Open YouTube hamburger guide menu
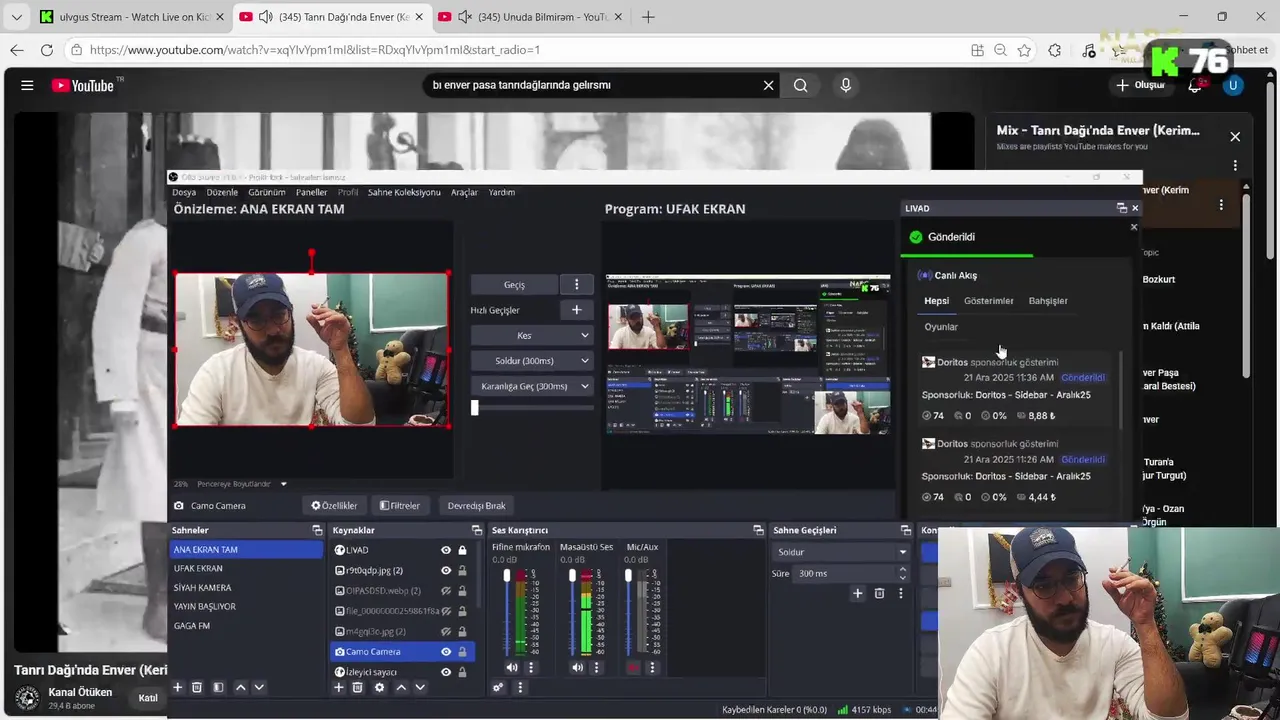The image size is (1280, 720). (27, 85)
